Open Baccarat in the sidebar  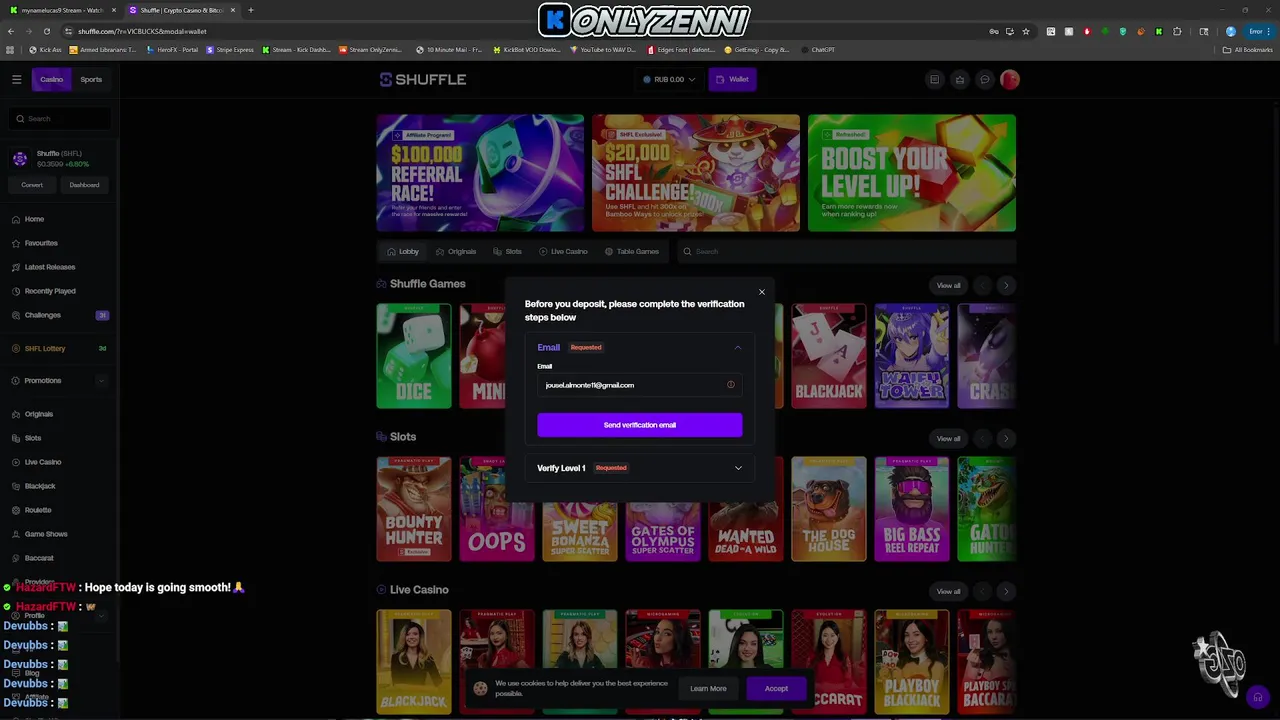tap(39, 558)
